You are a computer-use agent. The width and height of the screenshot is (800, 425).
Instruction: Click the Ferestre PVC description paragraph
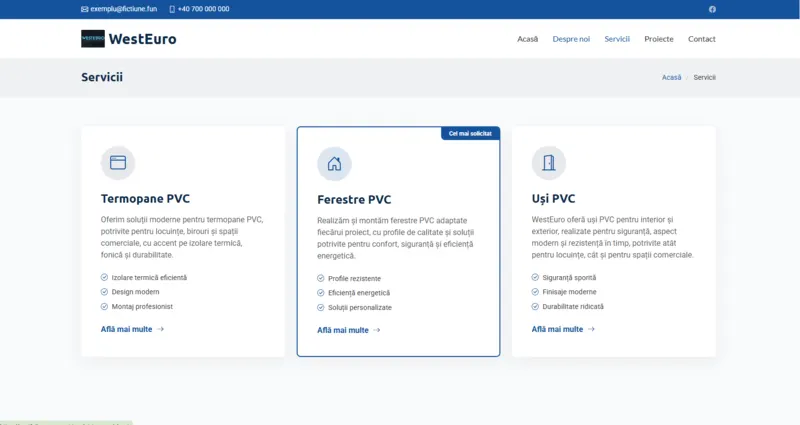pyautogui.click(x=395, y=238)
